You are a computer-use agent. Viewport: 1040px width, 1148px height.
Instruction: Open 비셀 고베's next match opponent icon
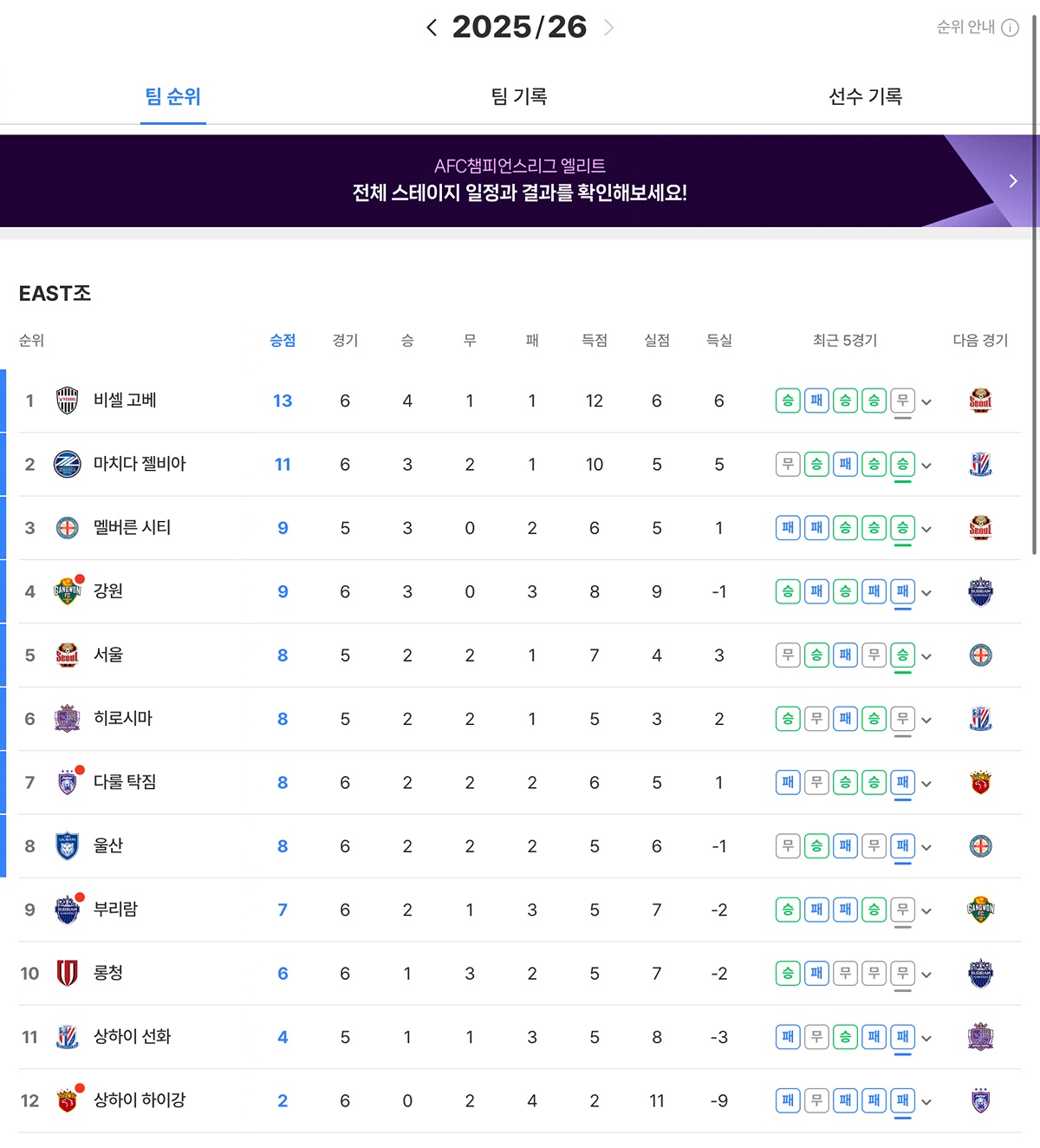(980, 401)
